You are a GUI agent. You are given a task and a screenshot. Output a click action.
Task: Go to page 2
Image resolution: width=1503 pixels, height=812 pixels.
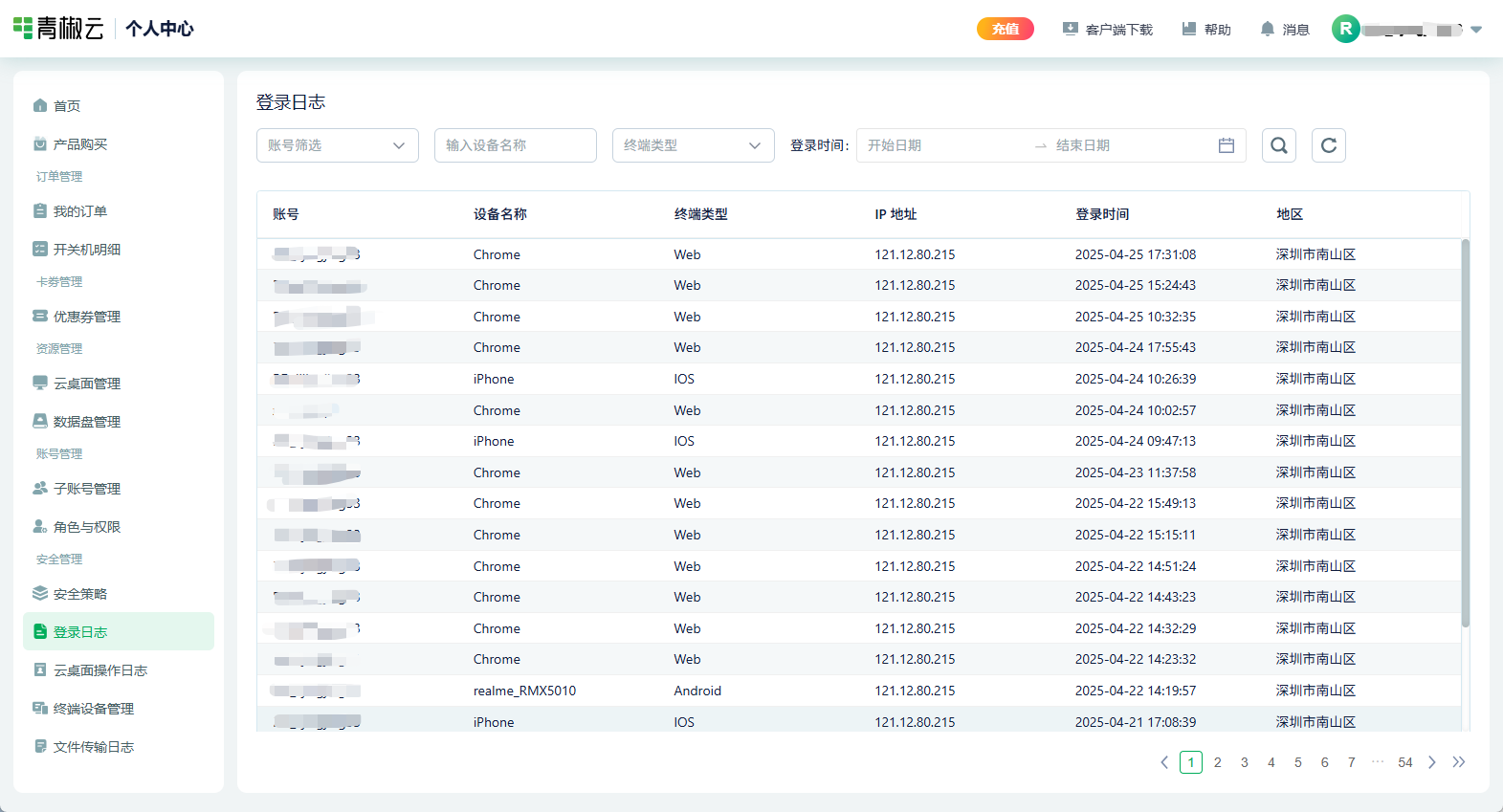pos(1218,762)
